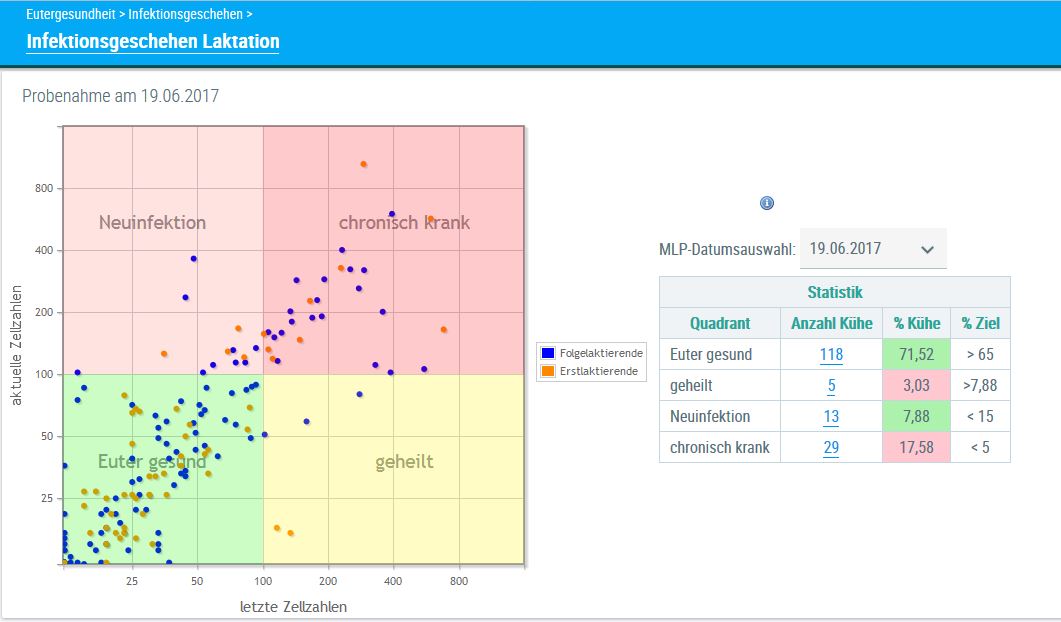This screenshot has width=1061, height=622.
Task: Click the Anzahl Kühe column header
Action: tap(831, 323)
